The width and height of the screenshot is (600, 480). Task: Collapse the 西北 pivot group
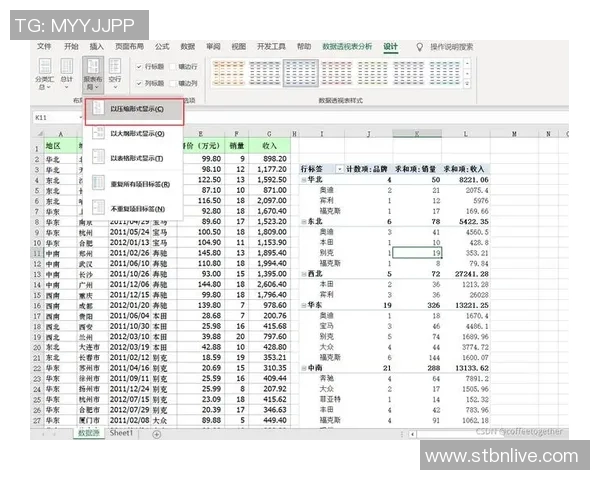click(x=304, y=274)
